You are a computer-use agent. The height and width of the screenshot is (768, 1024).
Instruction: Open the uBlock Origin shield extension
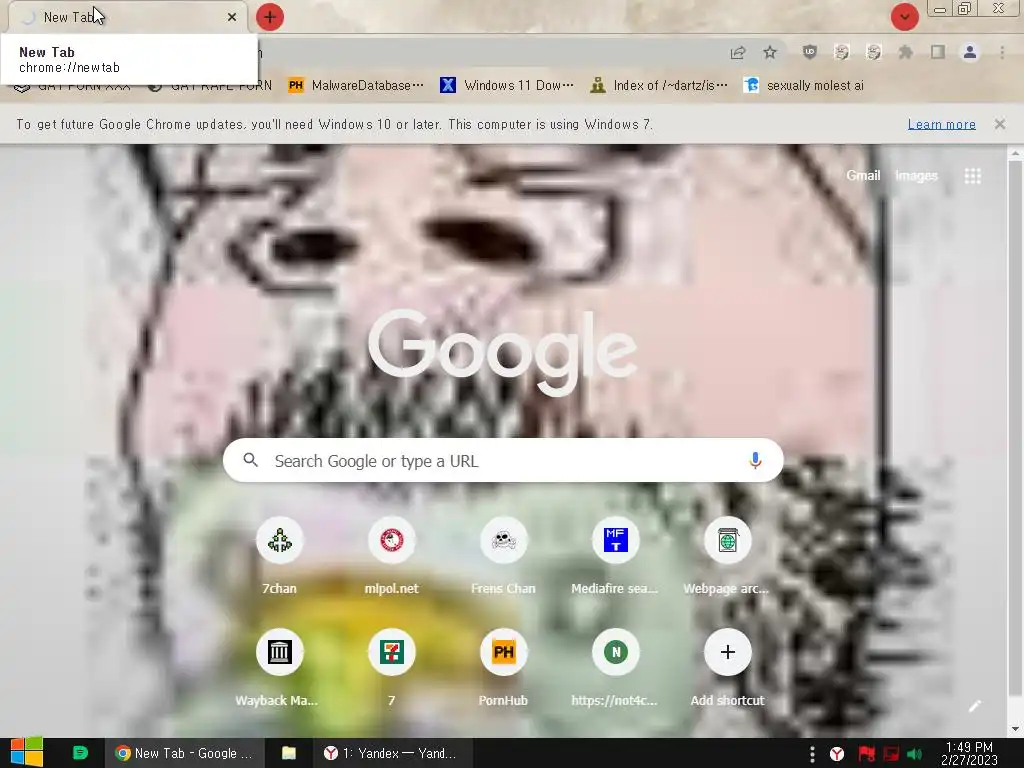pos(810,52)
